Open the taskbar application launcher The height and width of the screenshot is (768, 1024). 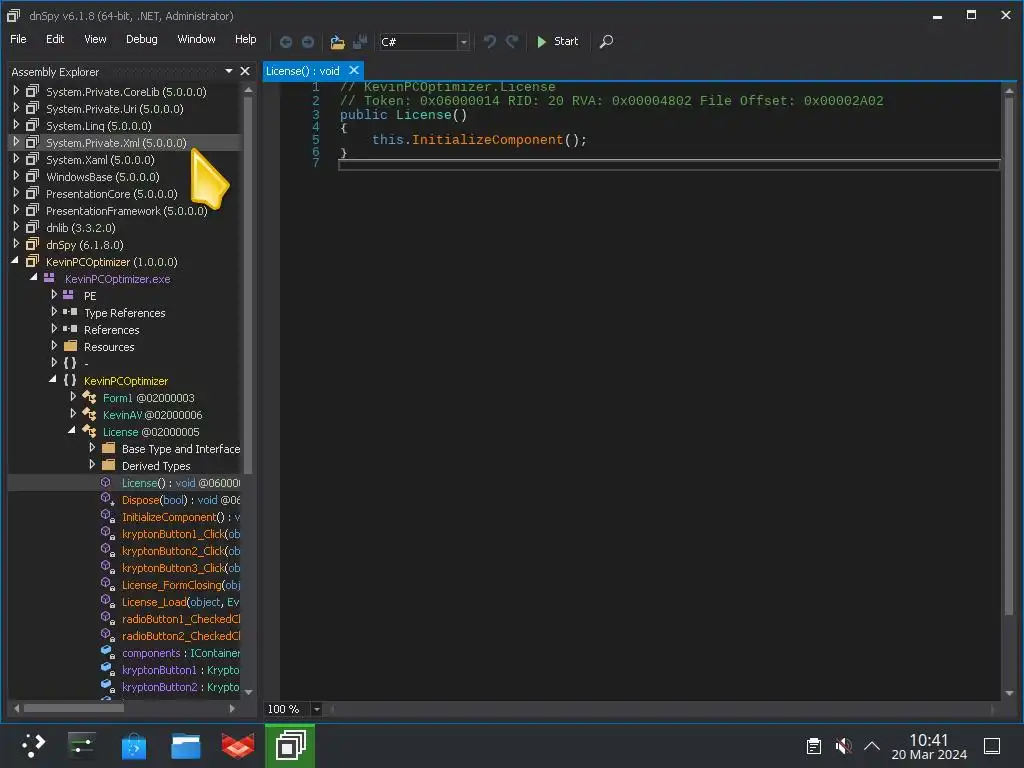coord(33,745)
